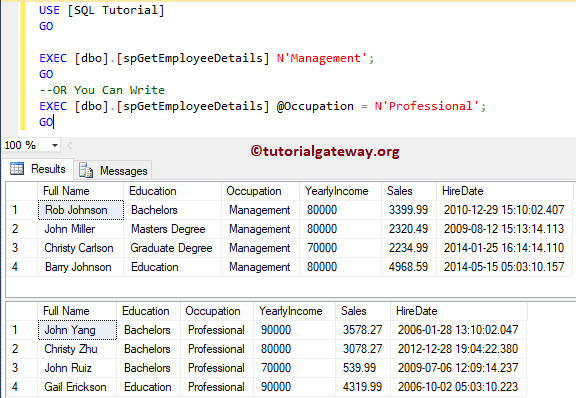This screenshot has width=576, height=398.
Task: Click HireDate 2009-07-06 12:09:14.237
Action: [459, 368]
